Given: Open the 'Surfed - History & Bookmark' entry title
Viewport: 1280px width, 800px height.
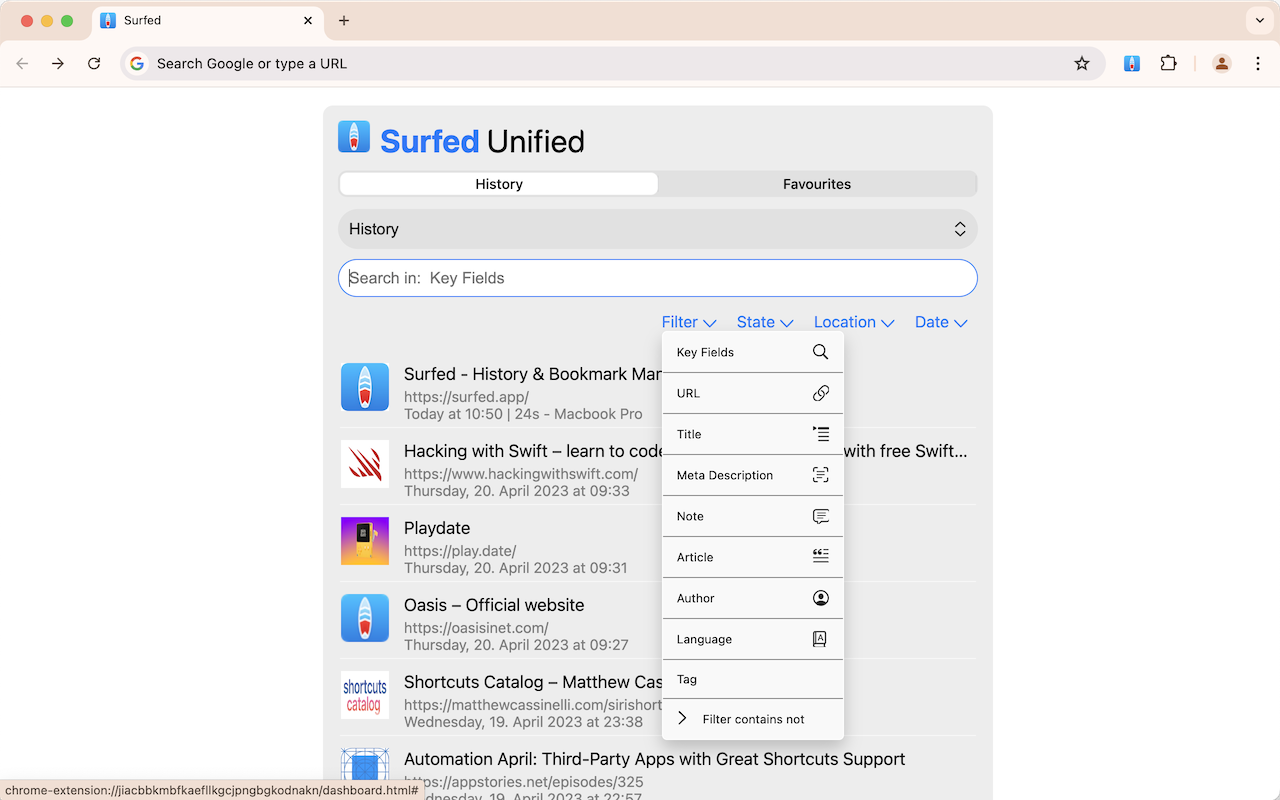Looking at the screenshot, I should pos(532,374).
